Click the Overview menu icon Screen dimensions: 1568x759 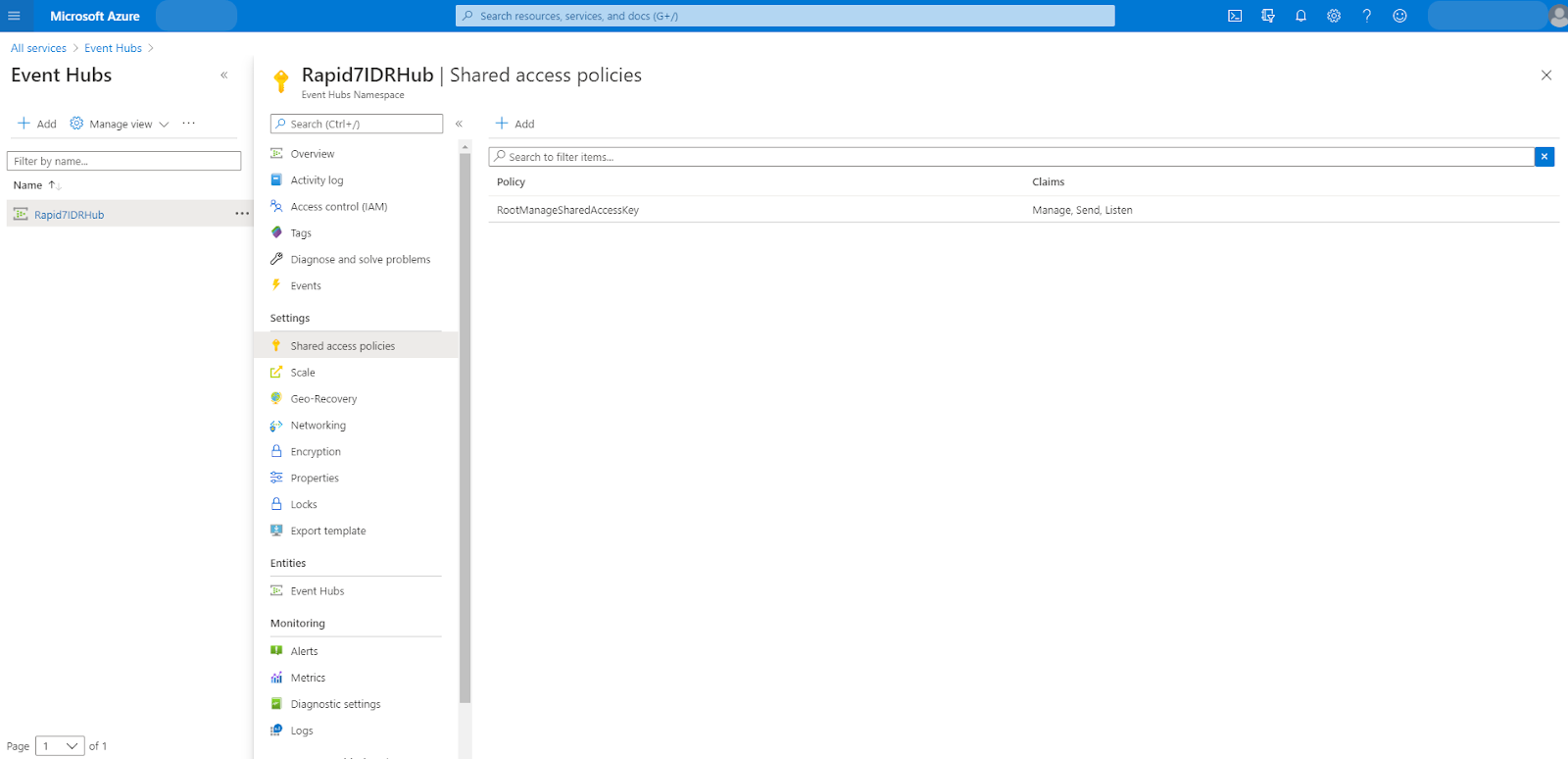click(276, 153)
